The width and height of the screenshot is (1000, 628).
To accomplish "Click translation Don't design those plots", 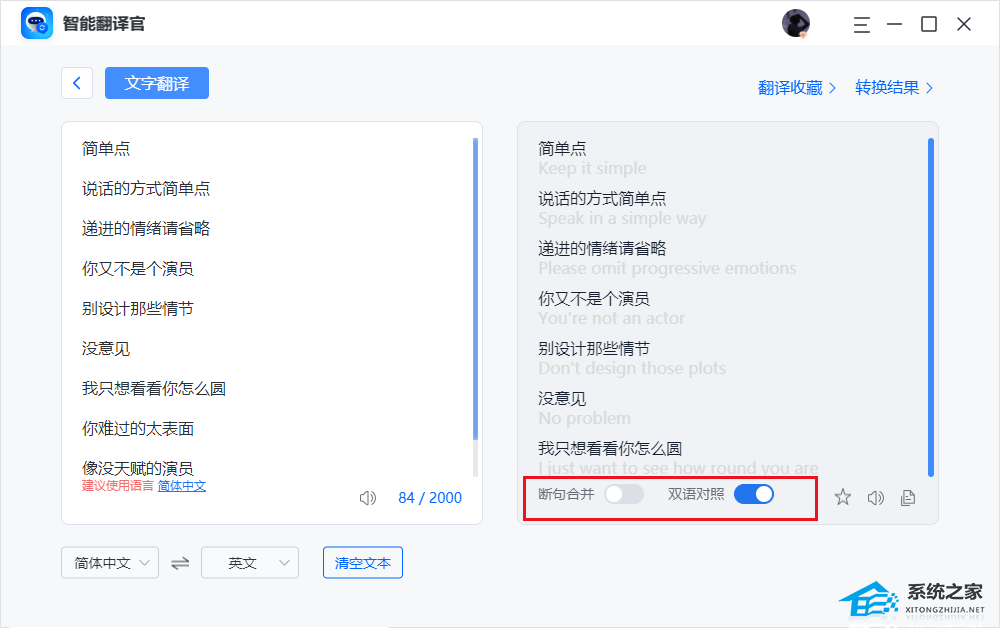I will 632,369.
